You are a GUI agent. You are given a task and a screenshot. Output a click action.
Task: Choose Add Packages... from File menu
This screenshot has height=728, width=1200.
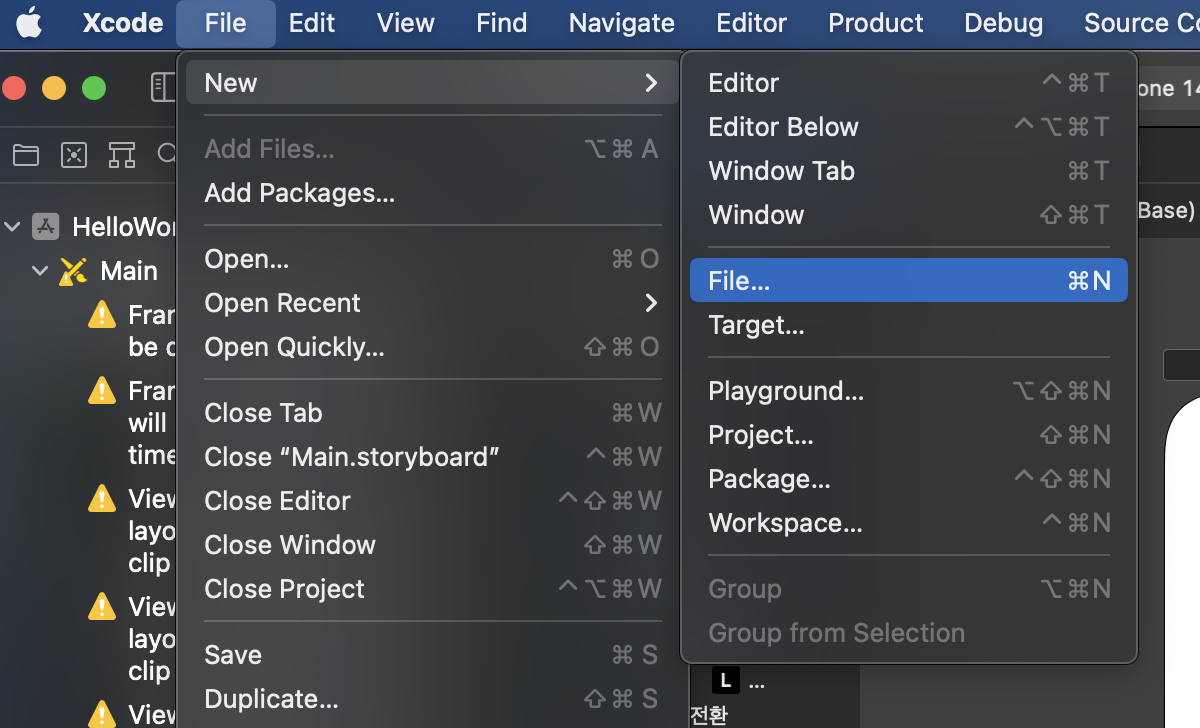[x=433, y=193]
